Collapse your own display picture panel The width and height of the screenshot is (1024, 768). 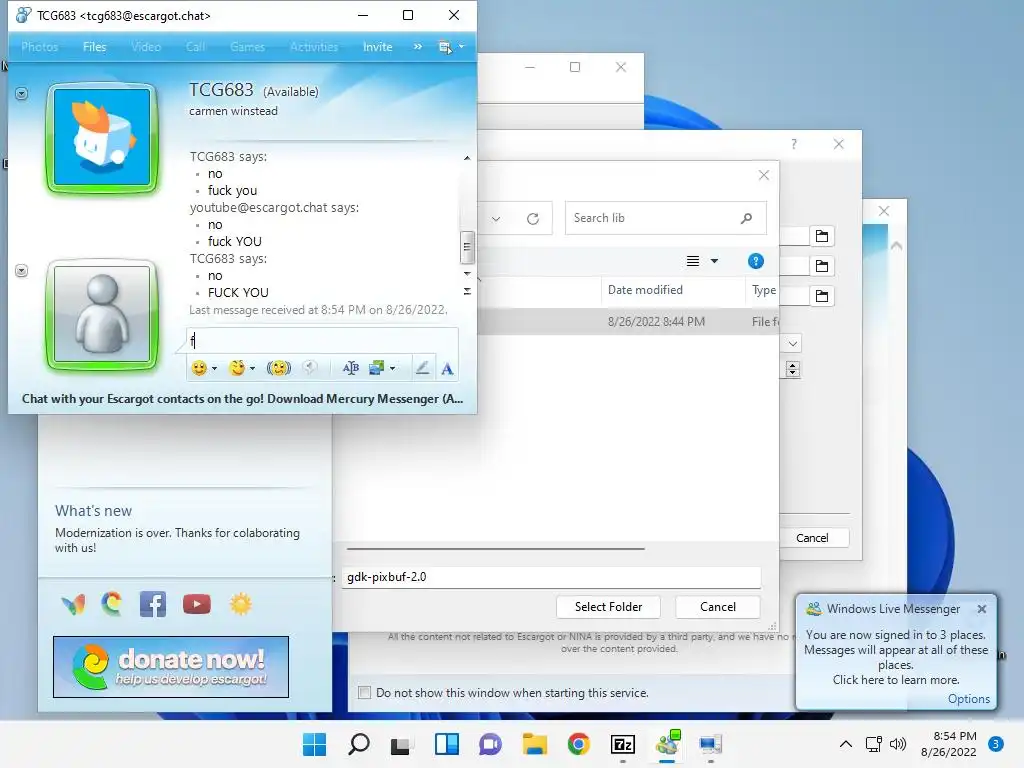[22, 270]
